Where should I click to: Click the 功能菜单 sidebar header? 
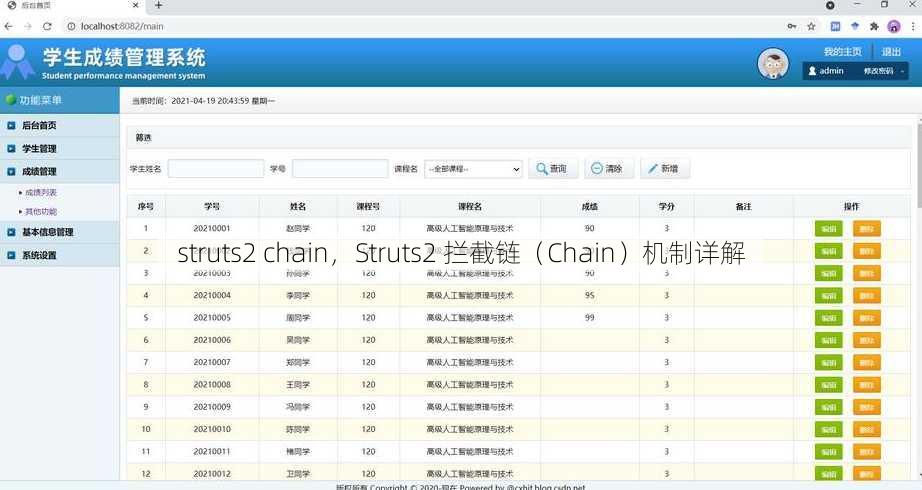(59, 100)
